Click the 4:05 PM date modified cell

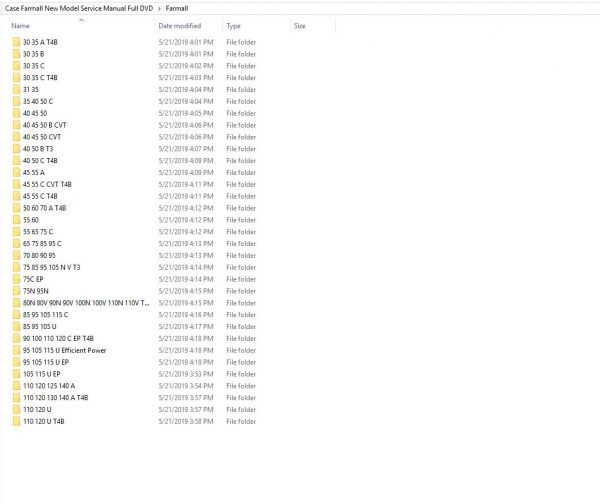pos(186,113)
